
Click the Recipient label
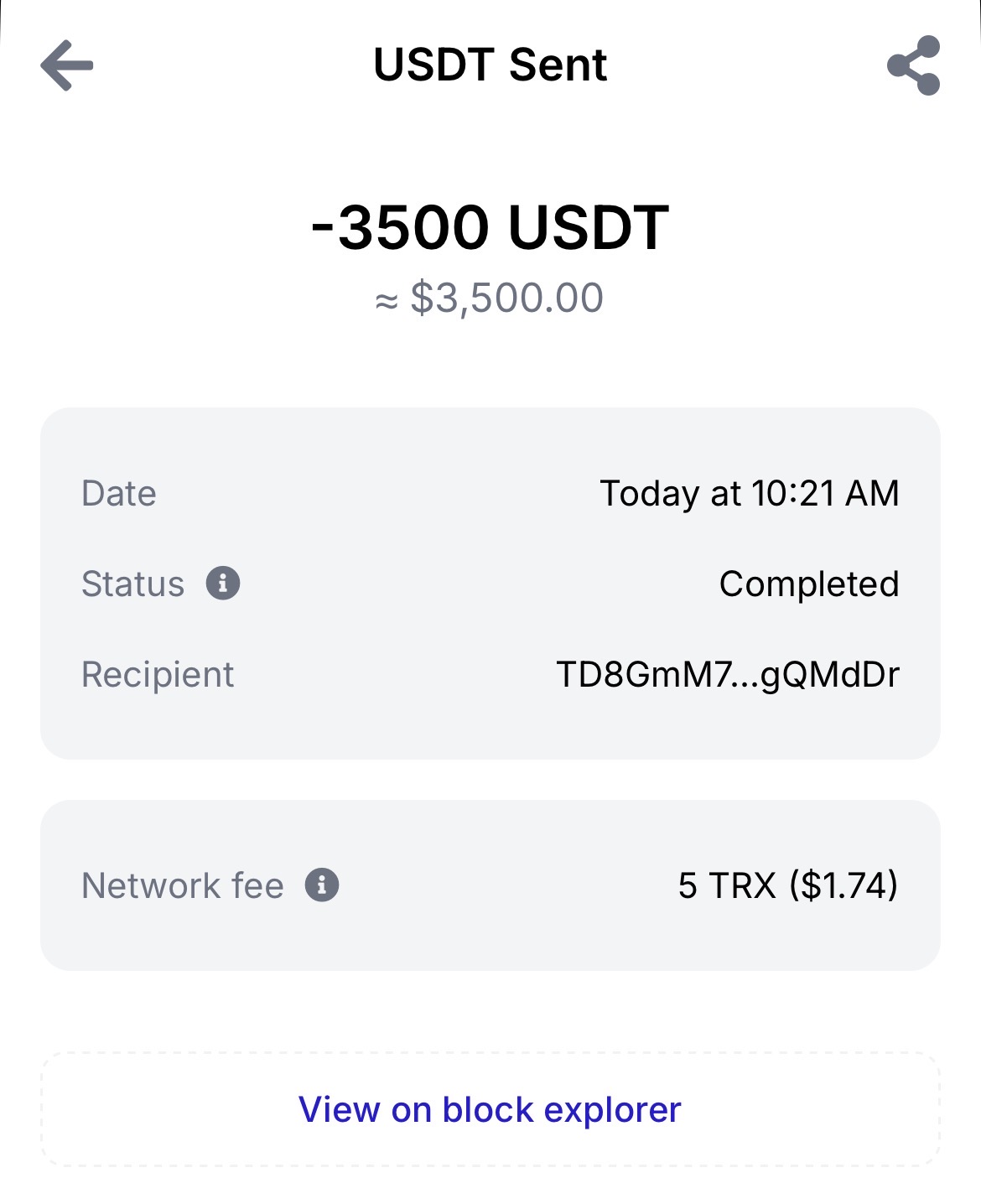158,674
